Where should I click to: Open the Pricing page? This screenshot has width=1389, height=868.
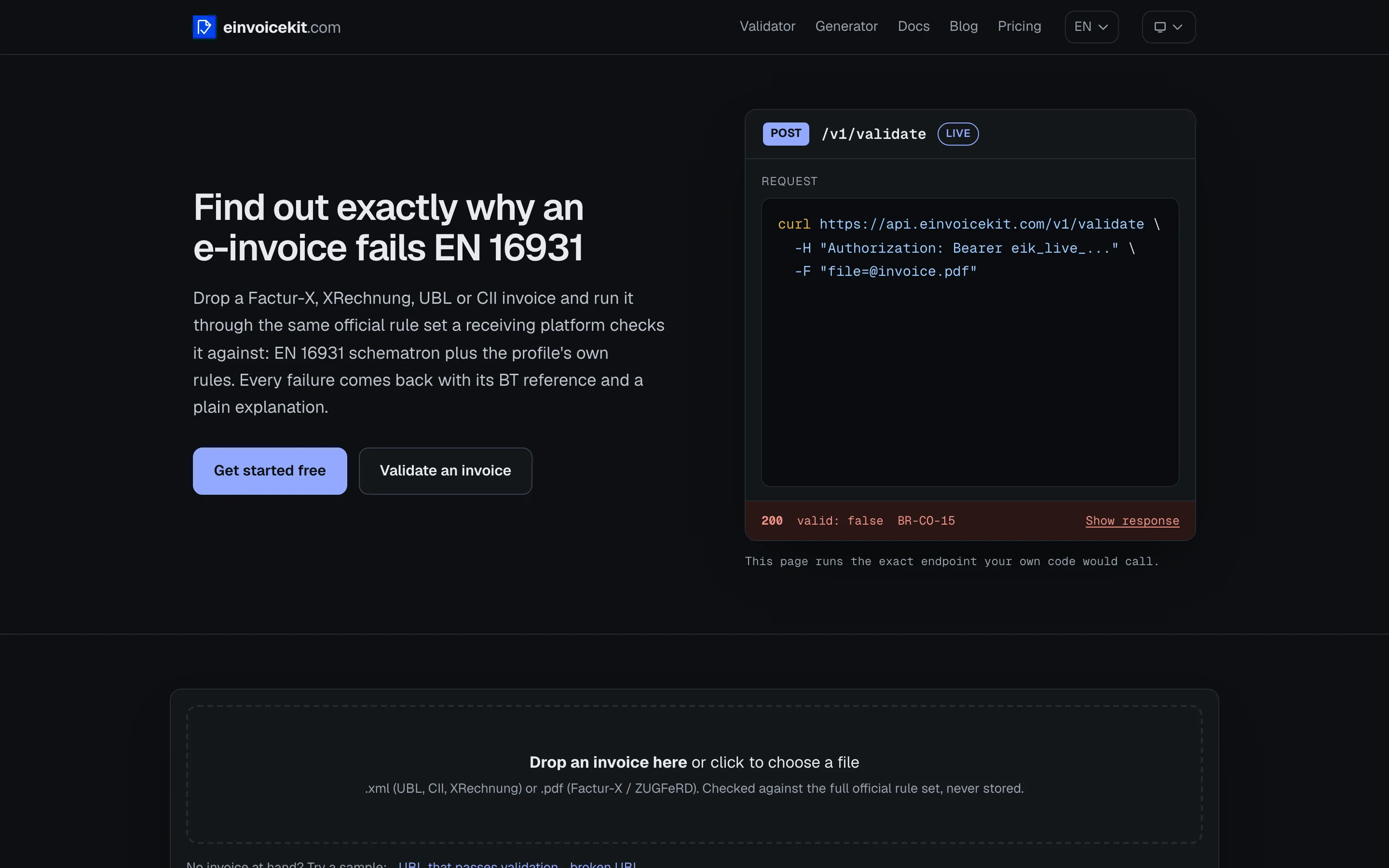click(1019, 27)
